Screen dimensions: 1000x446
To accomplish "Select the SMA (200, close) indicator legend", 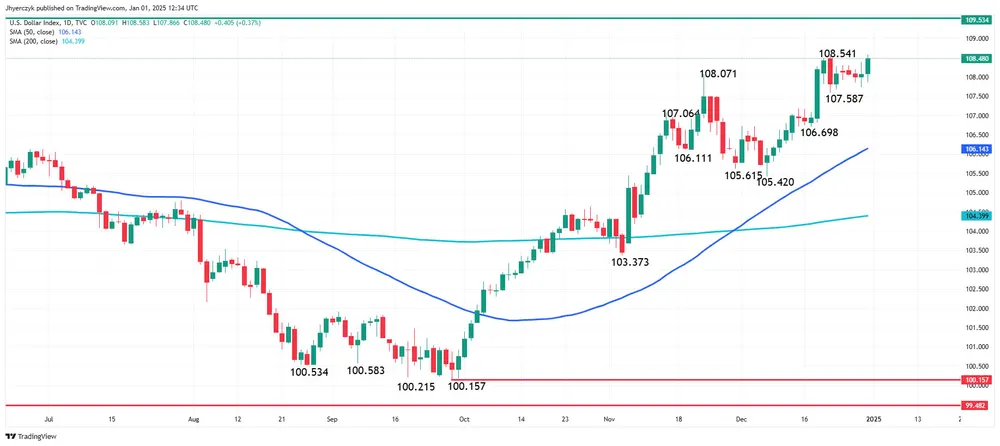I will [x=32, y=41].
